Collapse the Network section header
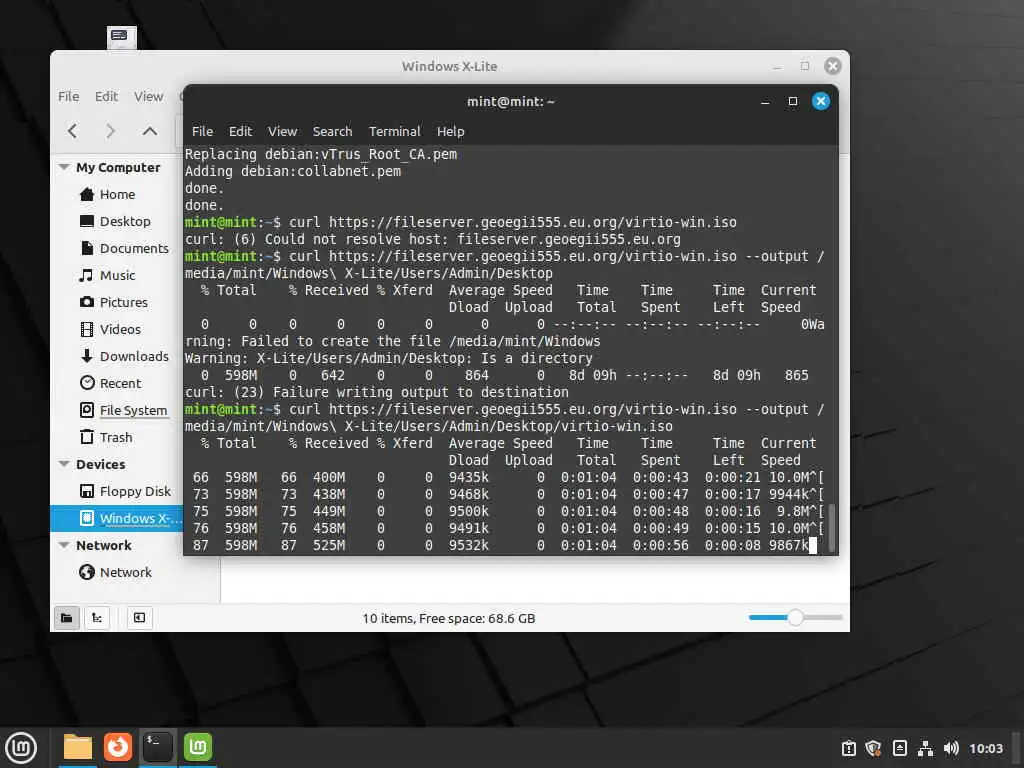Screen dimensions: 1024x768 tap(64, 545)
